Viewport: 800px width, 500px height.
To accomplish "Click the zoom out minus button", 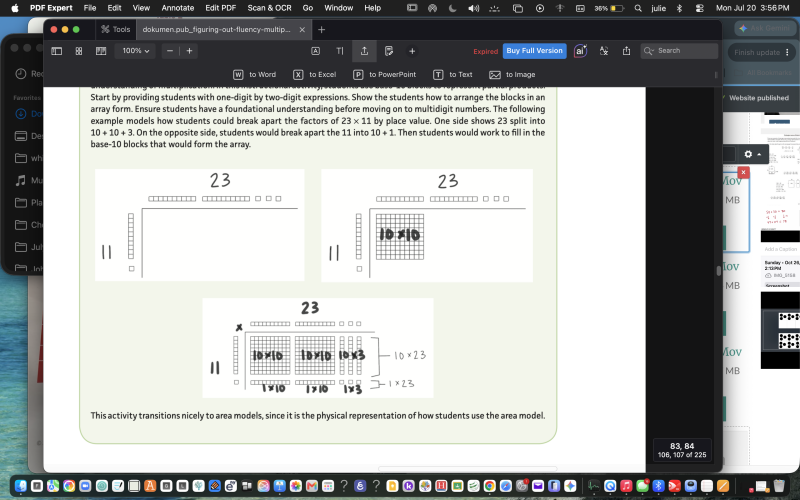I will (170, 51).
